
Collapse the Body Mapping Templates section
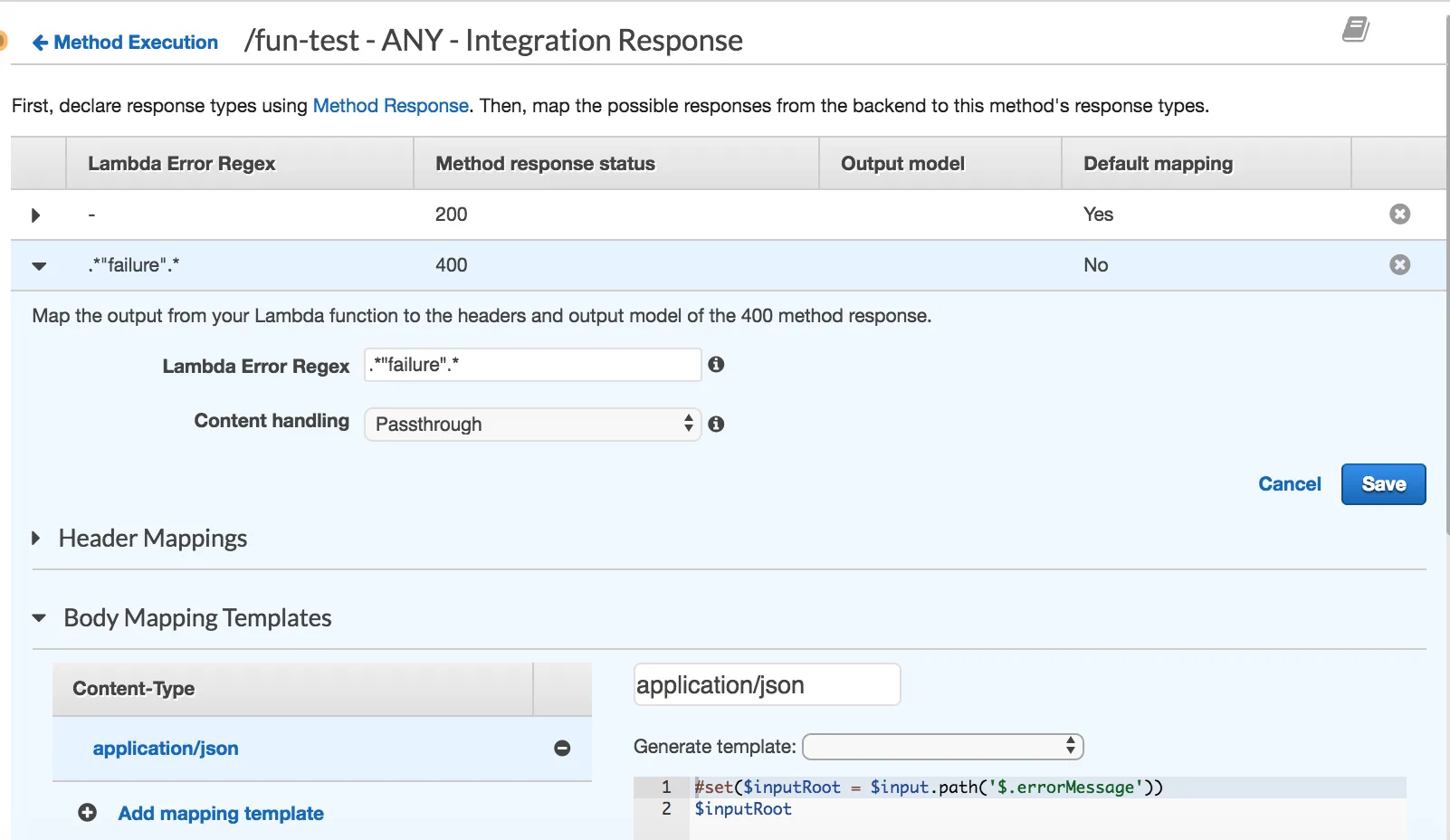tap(39, 618)
